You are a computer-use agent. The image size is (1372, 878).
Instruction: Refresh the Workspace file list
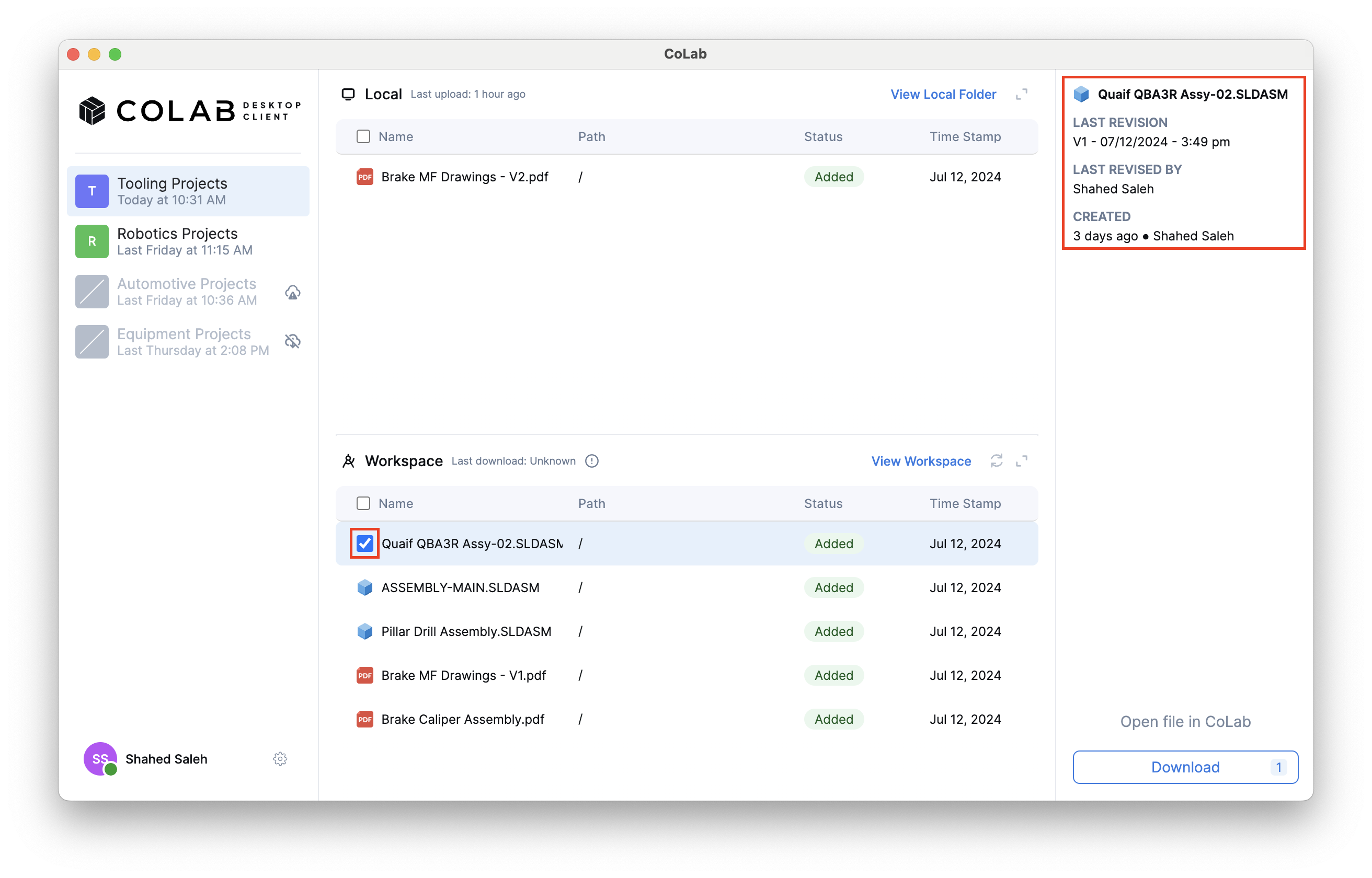[x=996, y=460]
